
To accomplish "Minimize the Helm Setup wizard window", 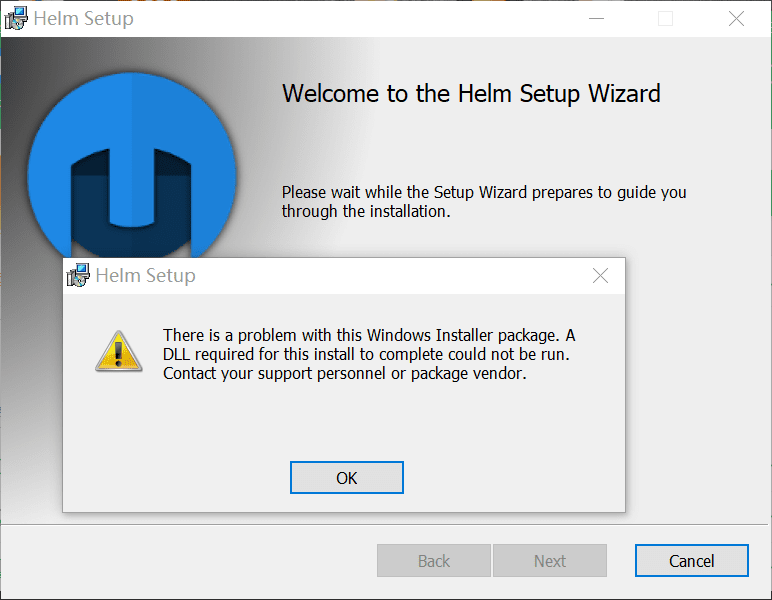I will pyautogui.click(x=596, y=18).
